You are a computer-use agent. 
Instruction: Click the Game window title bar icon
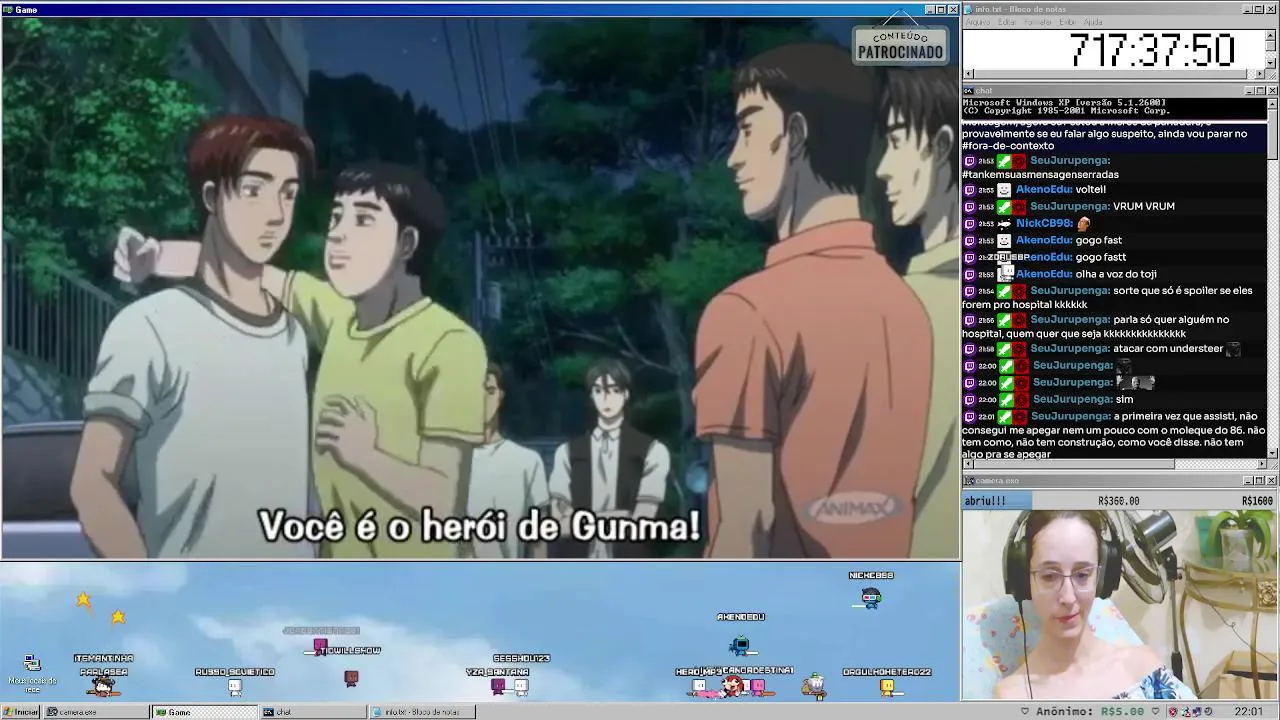[x=7, y=9]
